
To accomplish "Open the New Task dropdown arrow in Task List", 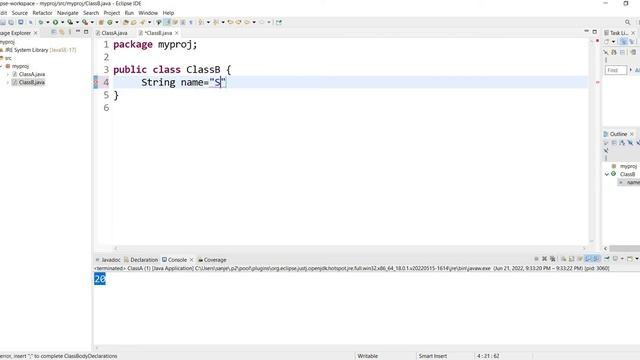I will coord(613,42).
